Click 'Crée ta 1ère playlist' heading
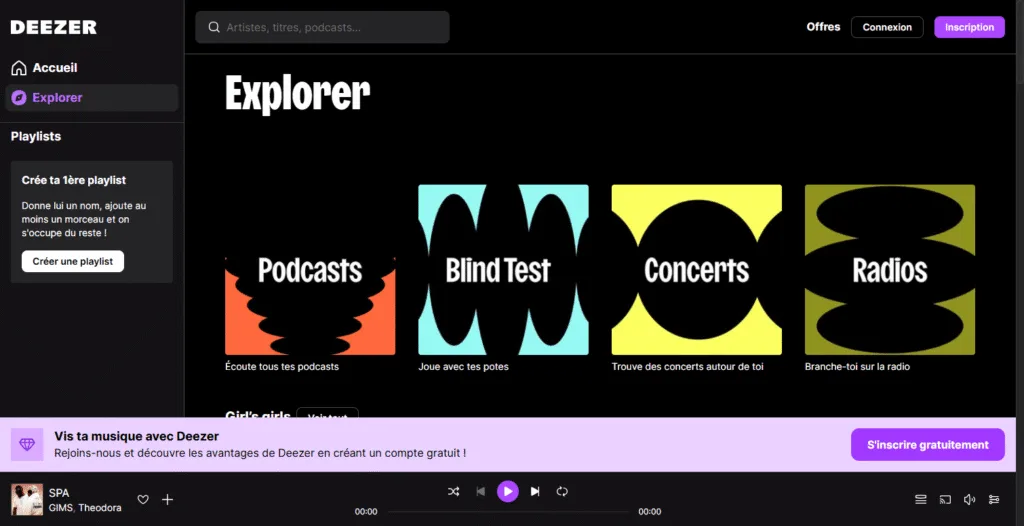 [x=74, y=180]
